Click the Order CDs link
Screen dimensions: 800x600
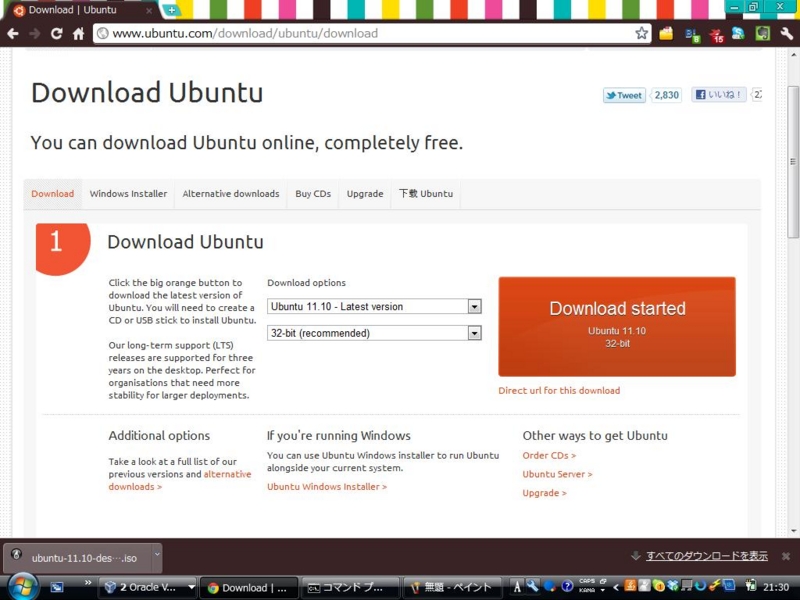[x=549, y=456]
